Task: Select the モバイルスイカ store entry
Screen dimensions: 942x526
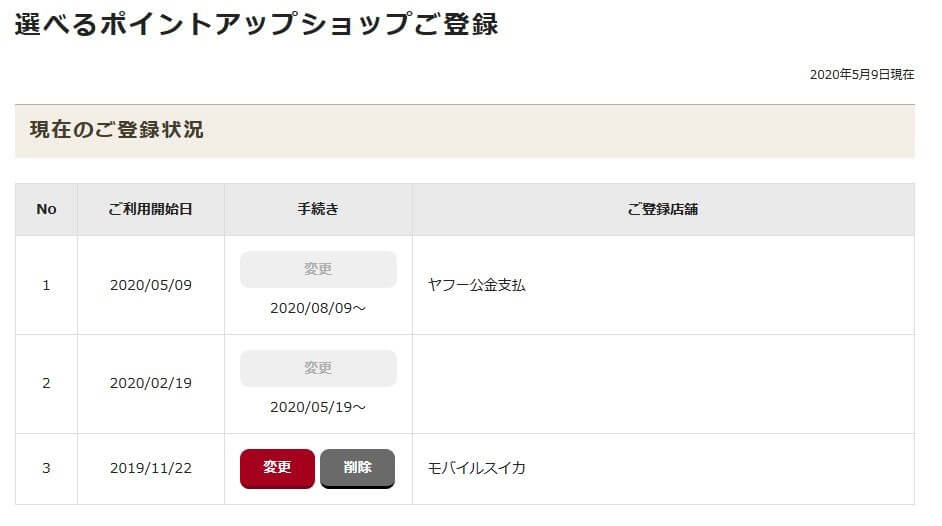Action: 476,468
